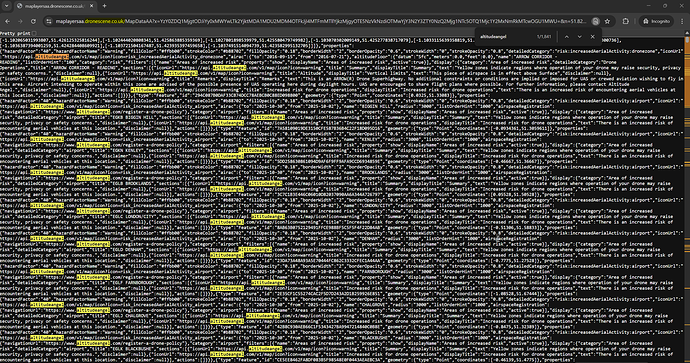Viewport: 690px width, 363px height.
Task: Click the page scrollbar up arrow
Action: point(687,33)
